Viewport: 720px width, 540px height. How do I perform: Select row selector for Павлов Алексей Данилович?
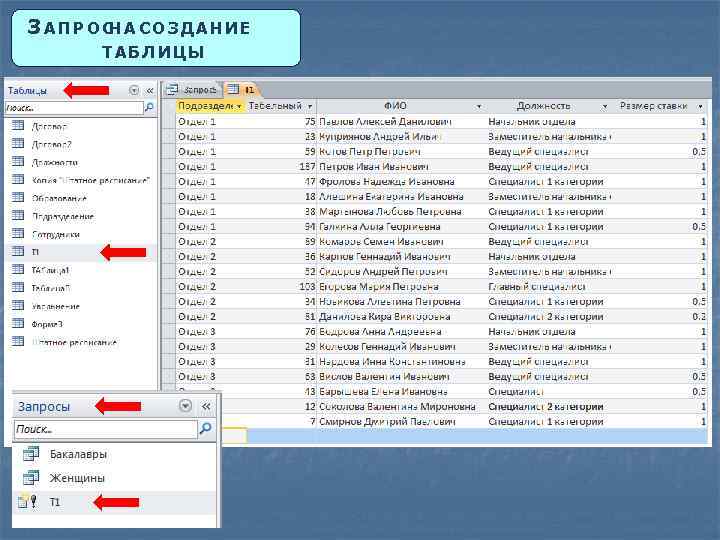click(169, 122)
